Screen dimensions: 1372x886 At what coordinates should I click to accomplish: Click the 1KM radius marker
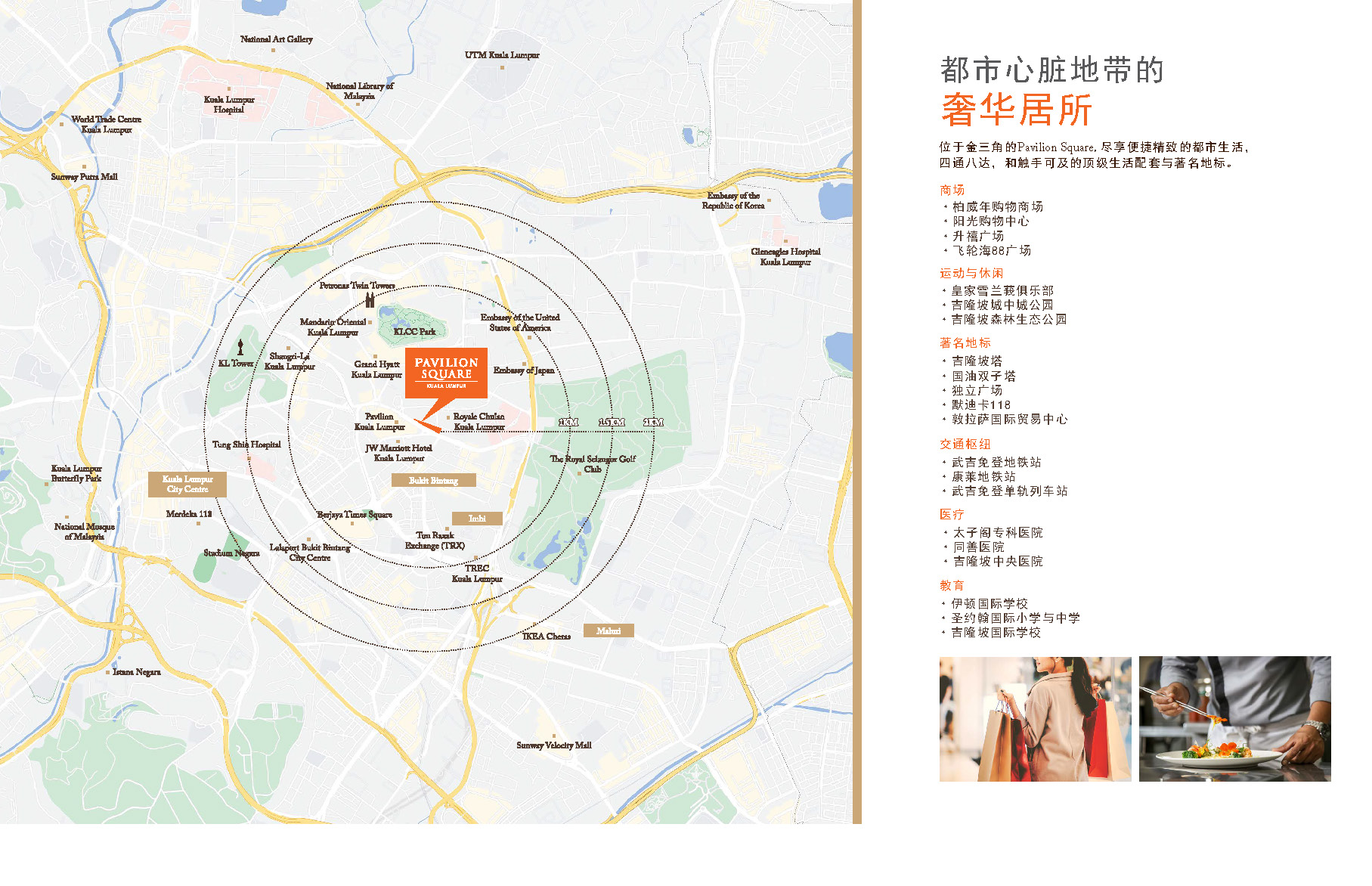pyautogui.click(x=568, y=422)
